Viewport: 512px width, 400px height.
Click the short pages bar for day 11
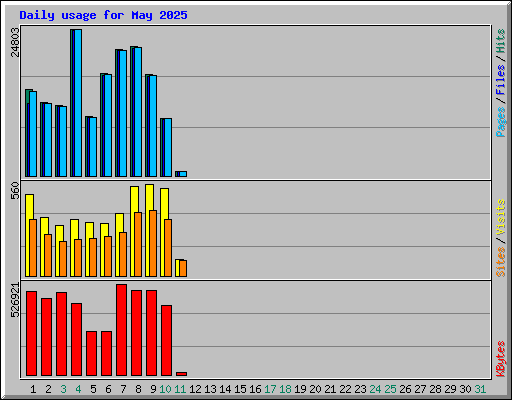point(183,174)
